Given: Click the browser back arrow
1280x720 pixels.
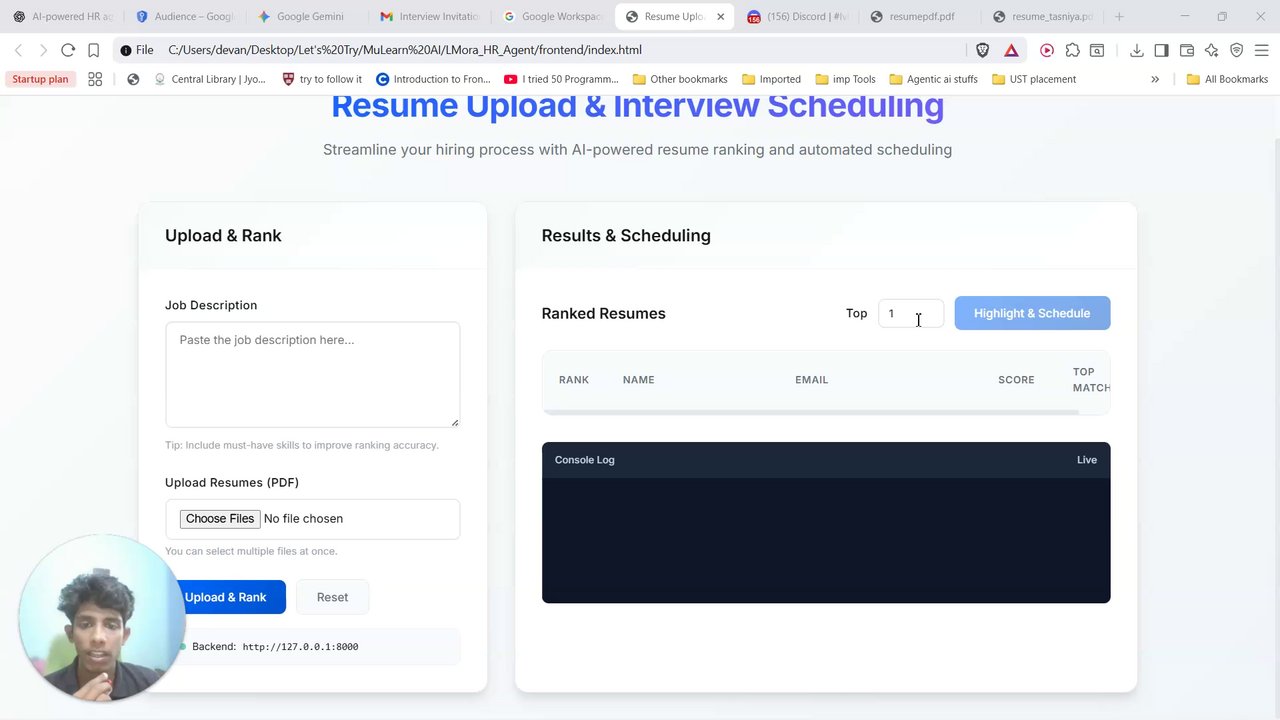Looking at the screenshot, I should 18,50.
